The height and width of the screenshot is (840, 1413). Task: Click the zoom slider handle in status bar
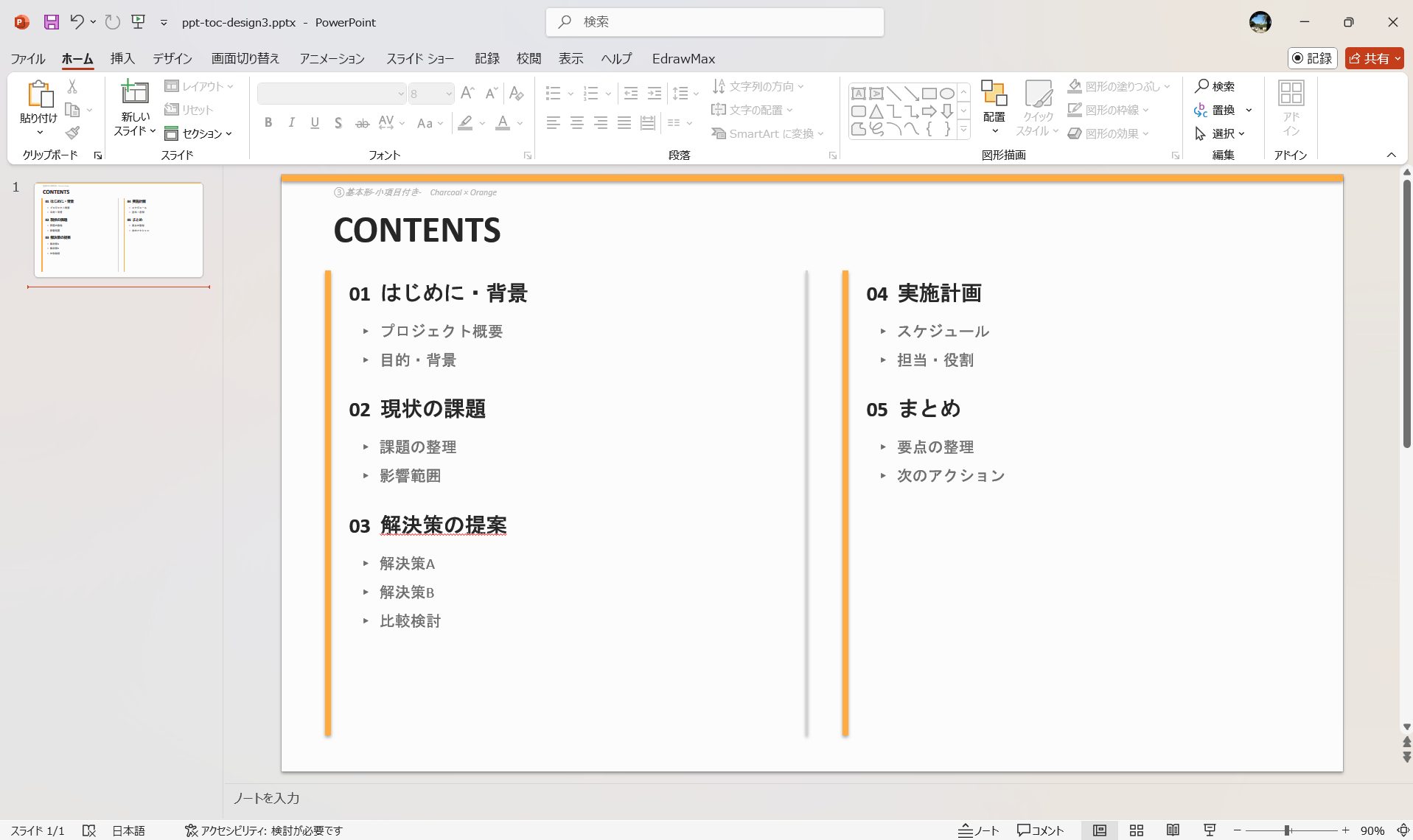1287,830
